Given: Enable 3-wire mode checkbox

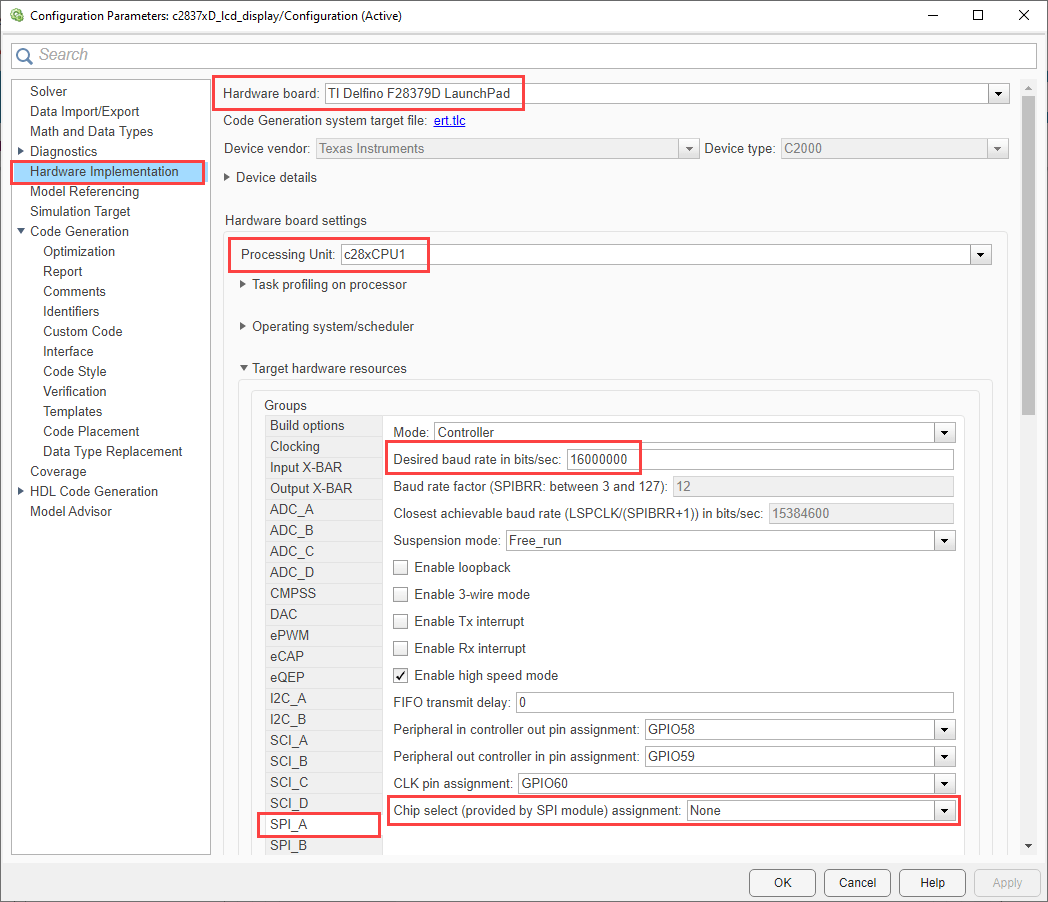Looking at the screenshot, I should (400, 594).
